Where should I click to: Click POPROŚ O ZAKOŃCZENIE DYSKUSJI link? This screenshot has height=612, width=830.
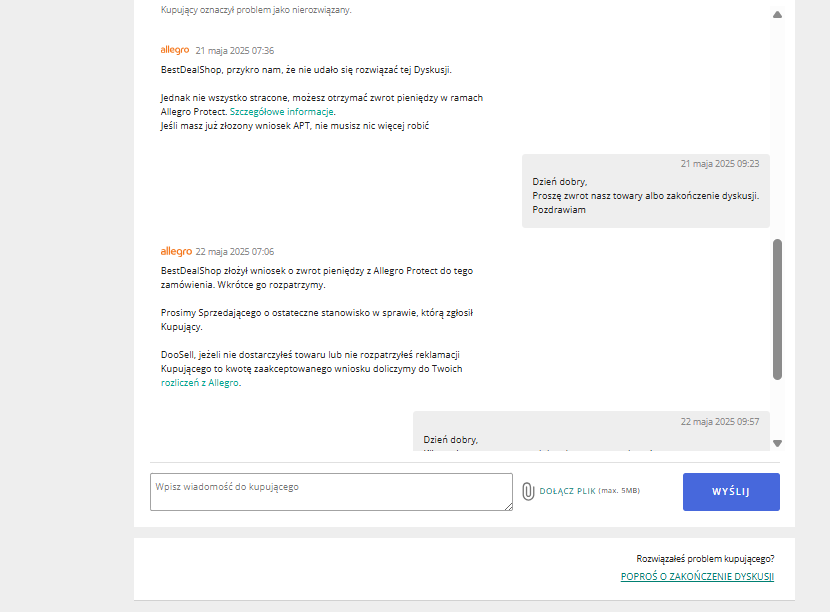point(697,577)
